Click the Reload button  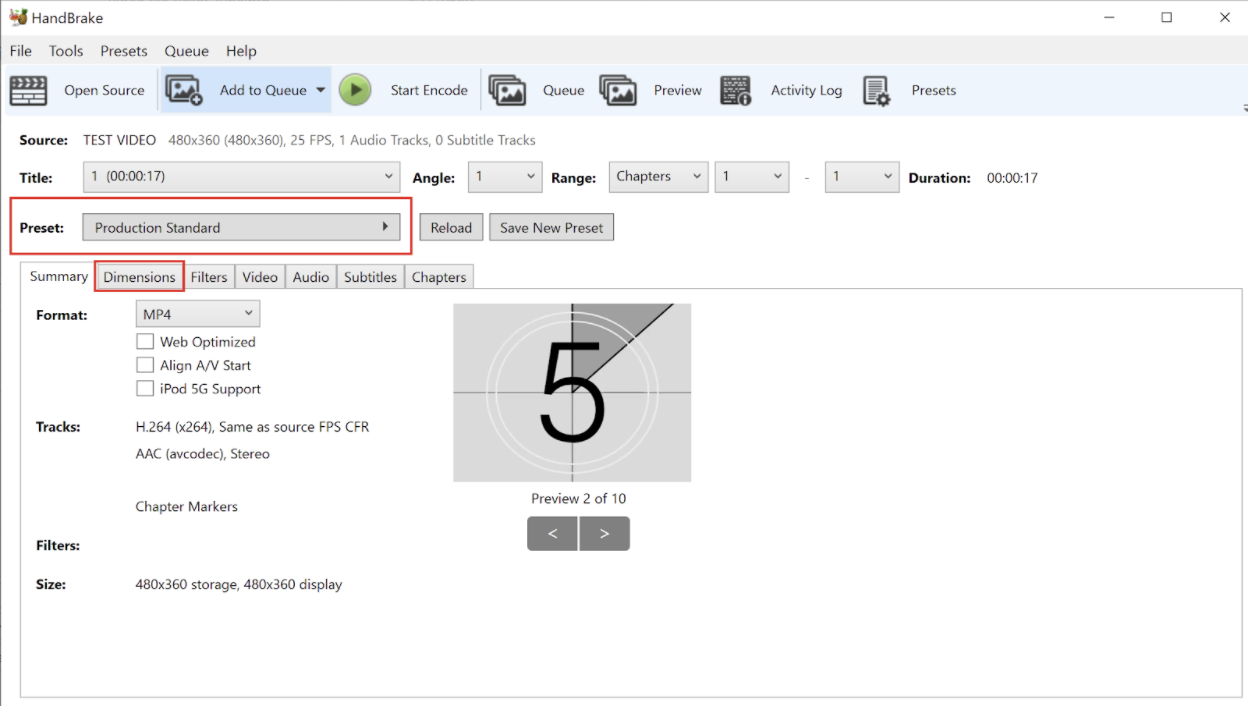click(x=451, y=228)
